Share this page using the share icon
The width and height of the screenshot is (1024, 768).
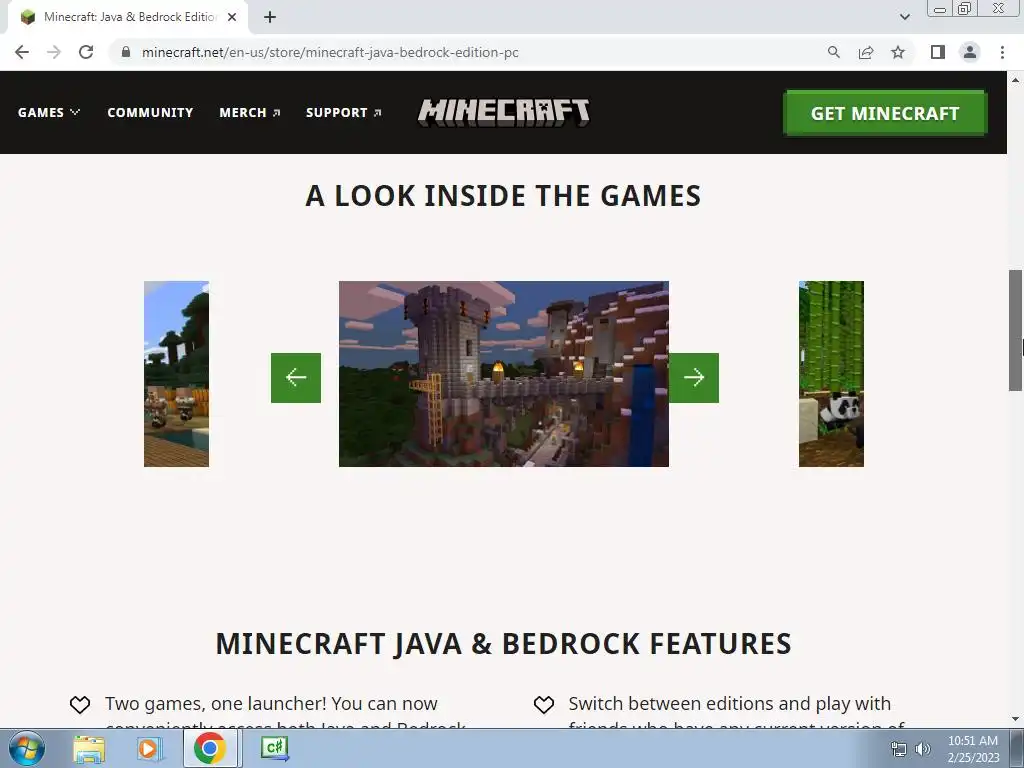[866, 52]
